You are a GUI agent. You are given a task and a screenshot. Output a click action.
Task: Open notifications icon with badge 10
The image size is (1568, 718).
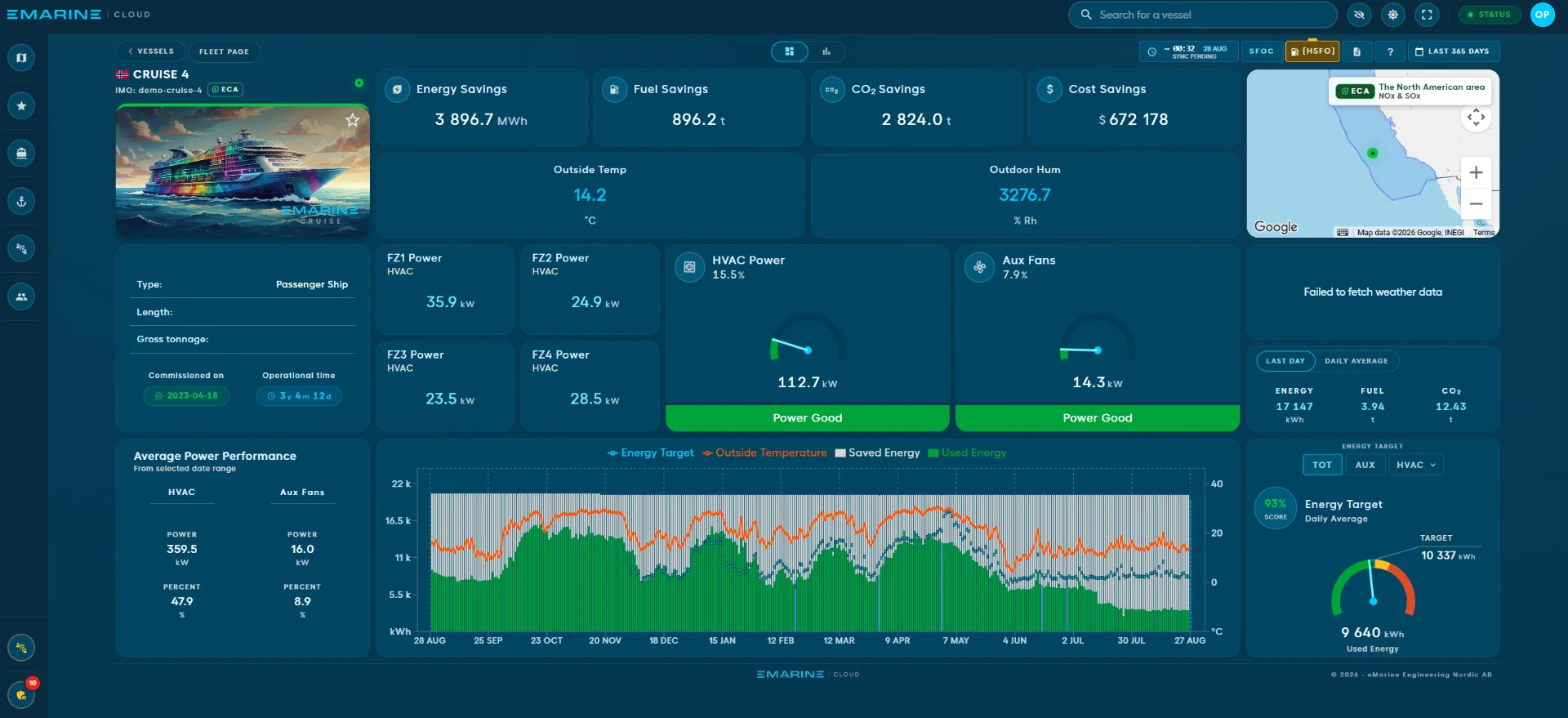coord(21,695)
